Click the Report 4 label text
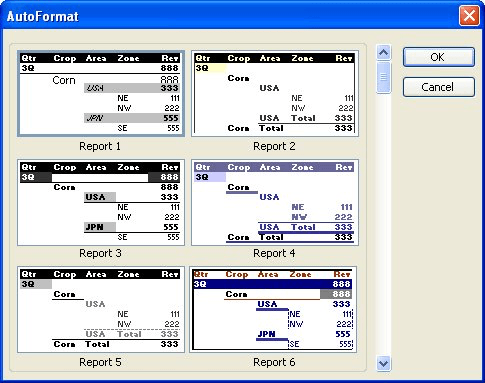This screenshot has height=383, width=485. (x=274, y=253)
